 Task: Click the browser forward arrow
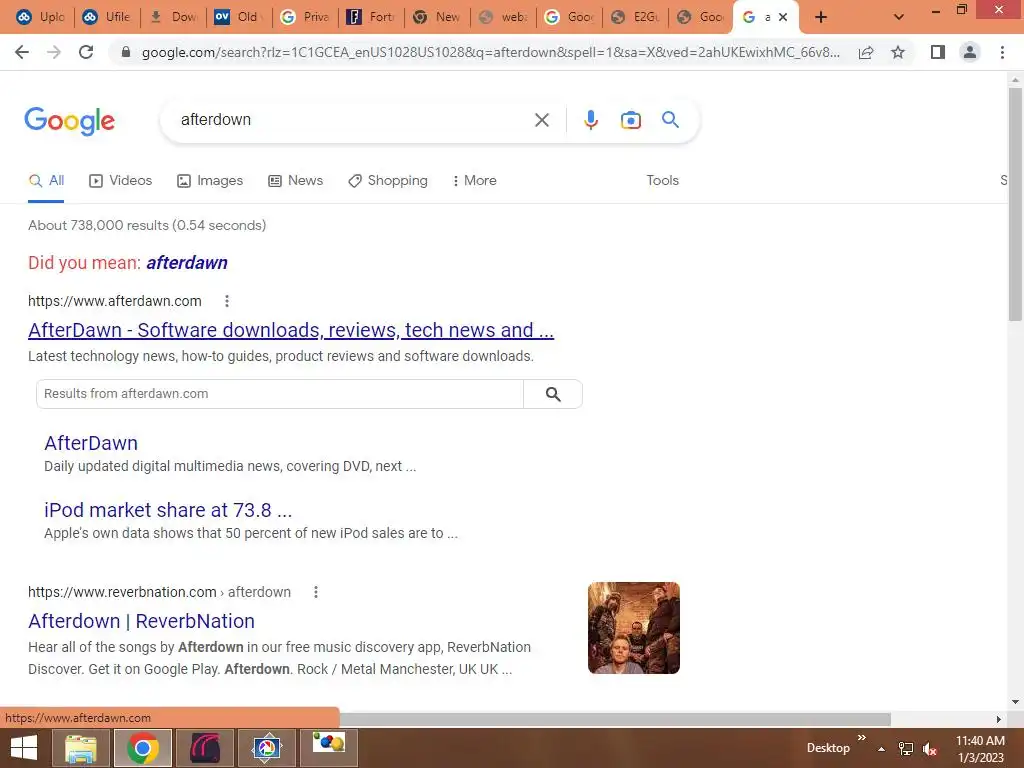(x=54, y=52)
